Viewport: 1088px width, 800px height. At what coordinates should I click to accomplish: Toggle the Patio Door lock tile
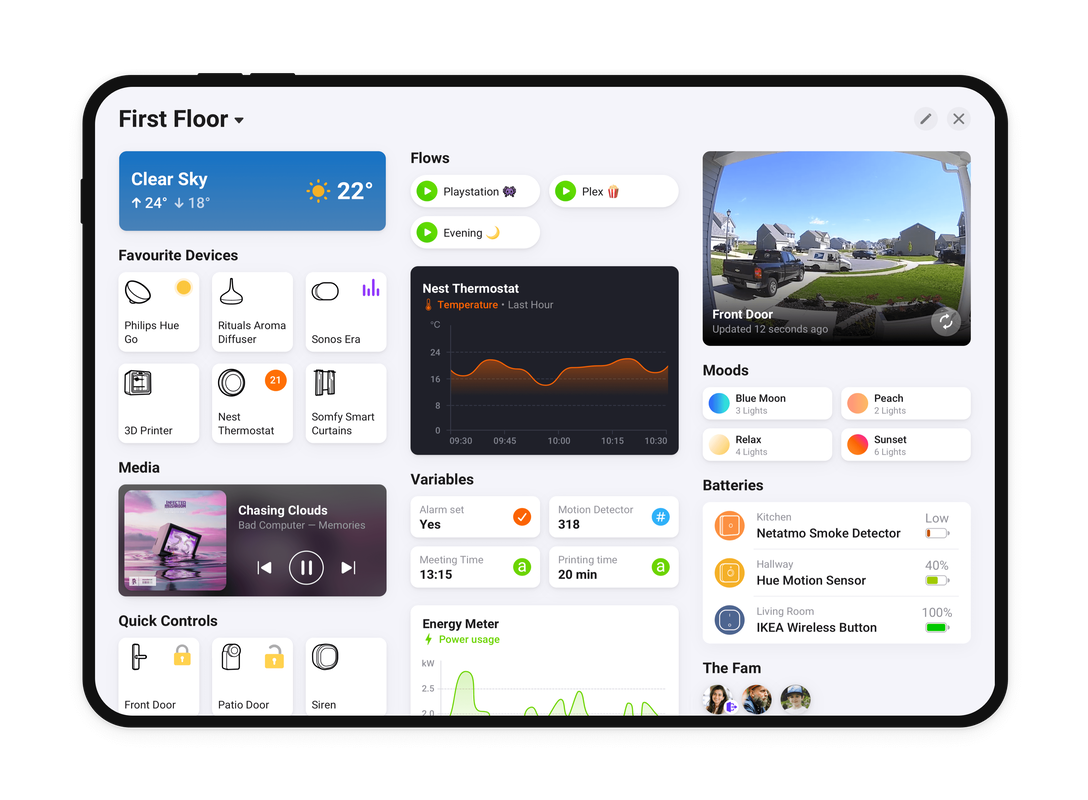[252, 676]
